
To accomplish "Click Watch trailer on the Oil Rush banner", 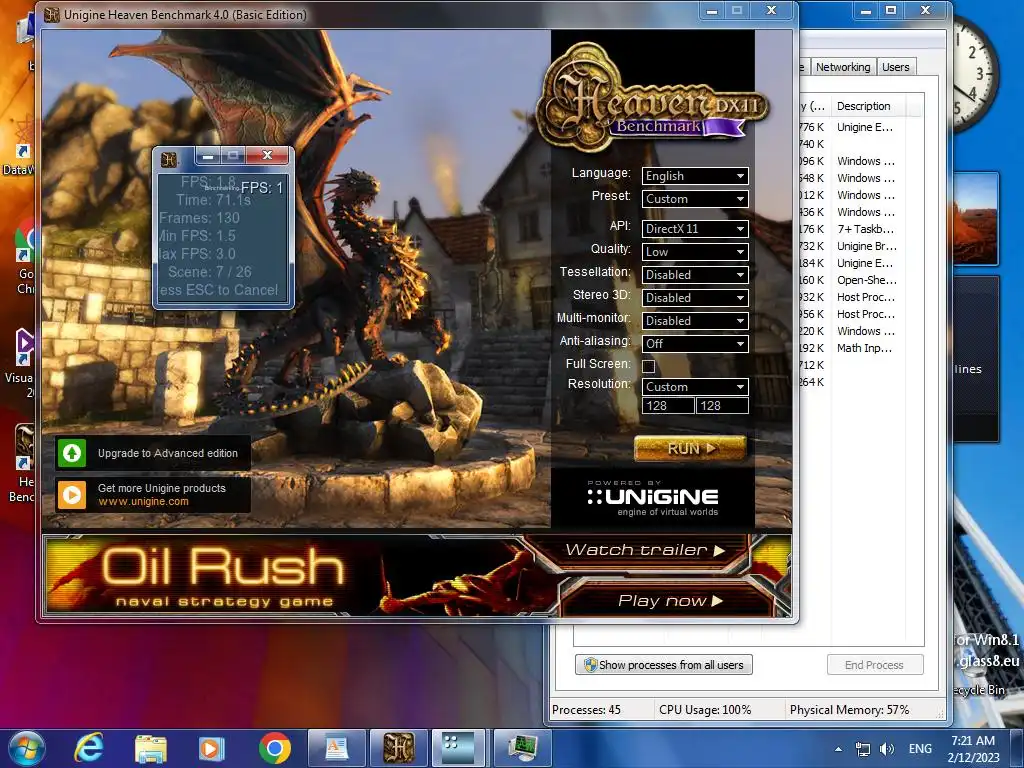I will (645, 550).
